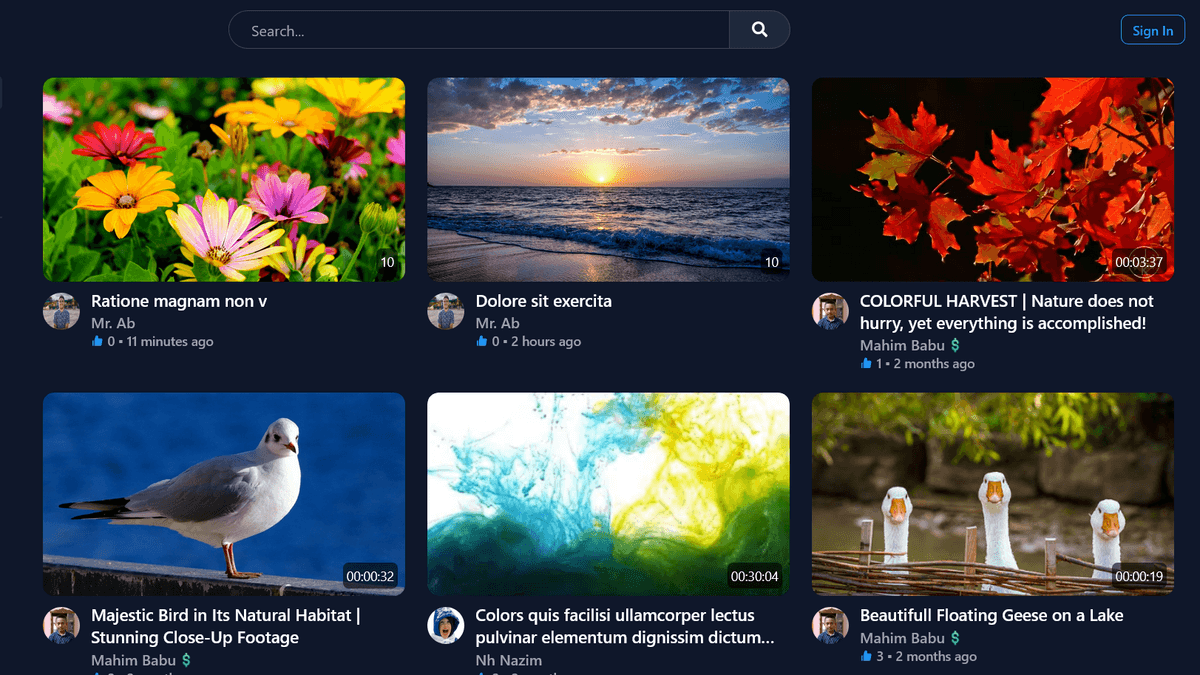Click the 00:00:32 duration badge
Viewport: 1200px width, 675px height.
[x=370, y=576]
